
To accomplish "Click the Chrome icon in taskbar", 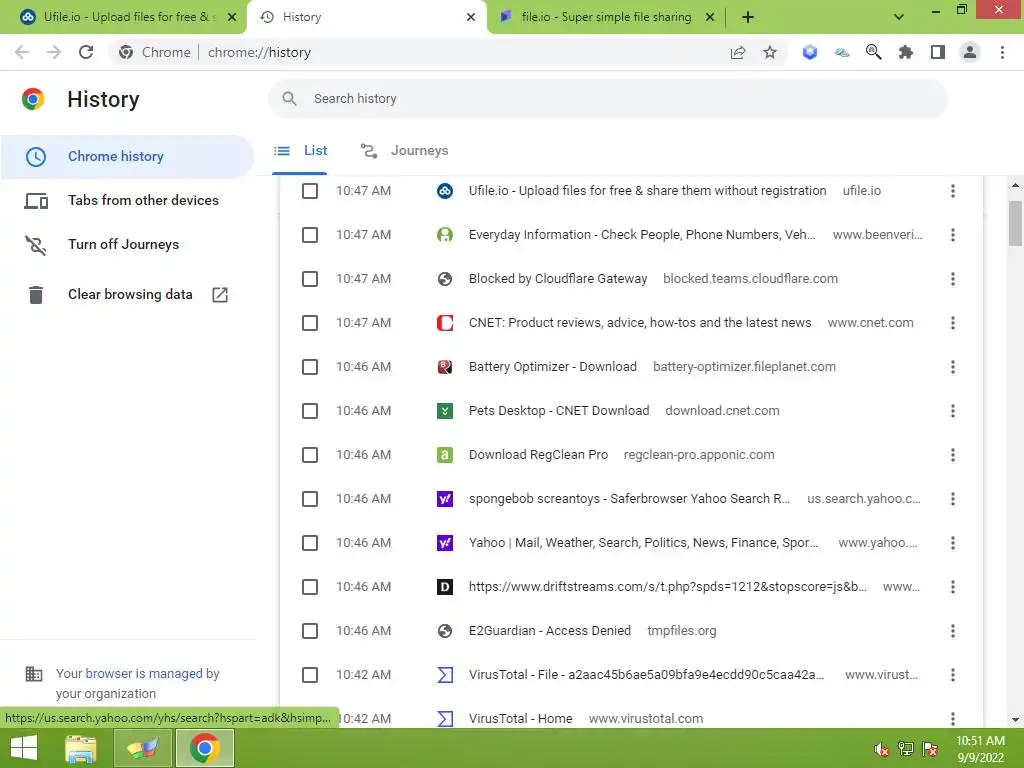I will [x=204, y=748].
